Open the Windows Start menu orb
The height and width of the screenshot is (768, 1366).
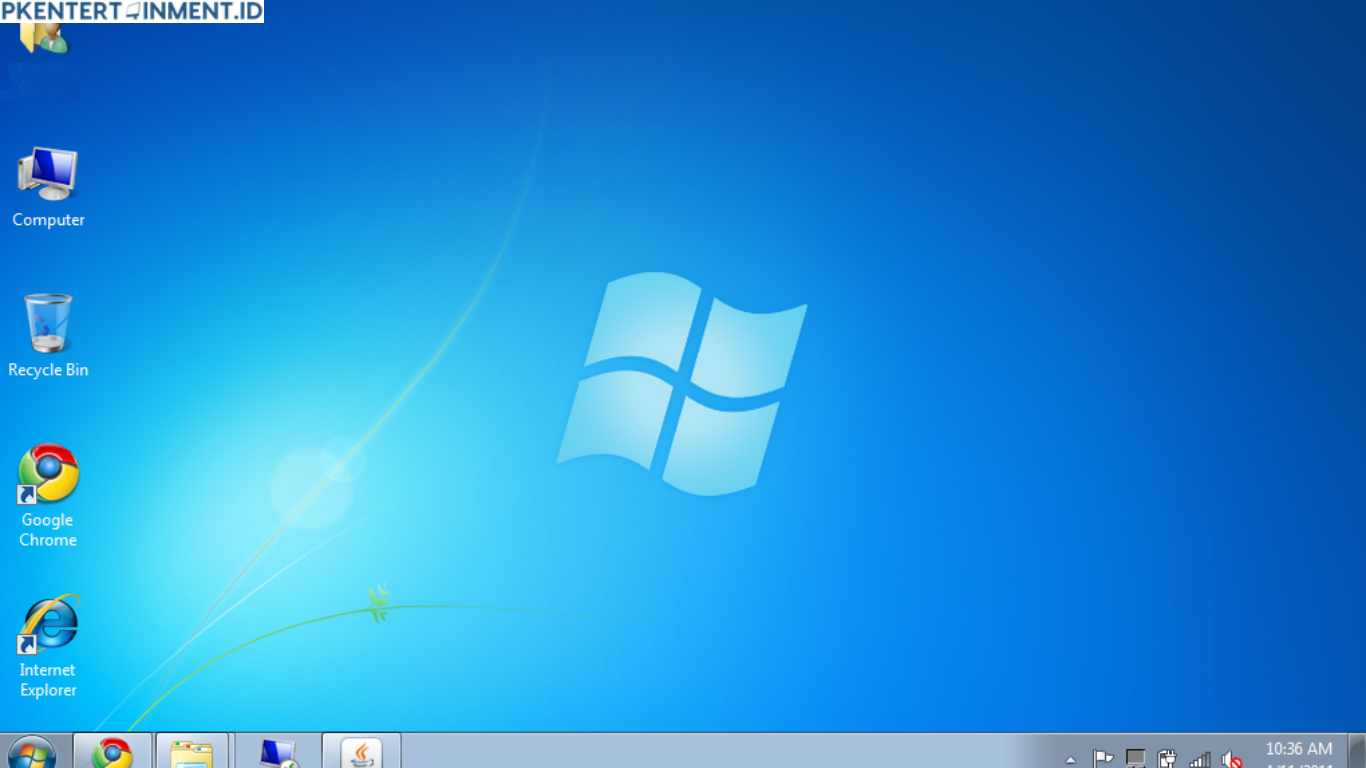point(32,753)
